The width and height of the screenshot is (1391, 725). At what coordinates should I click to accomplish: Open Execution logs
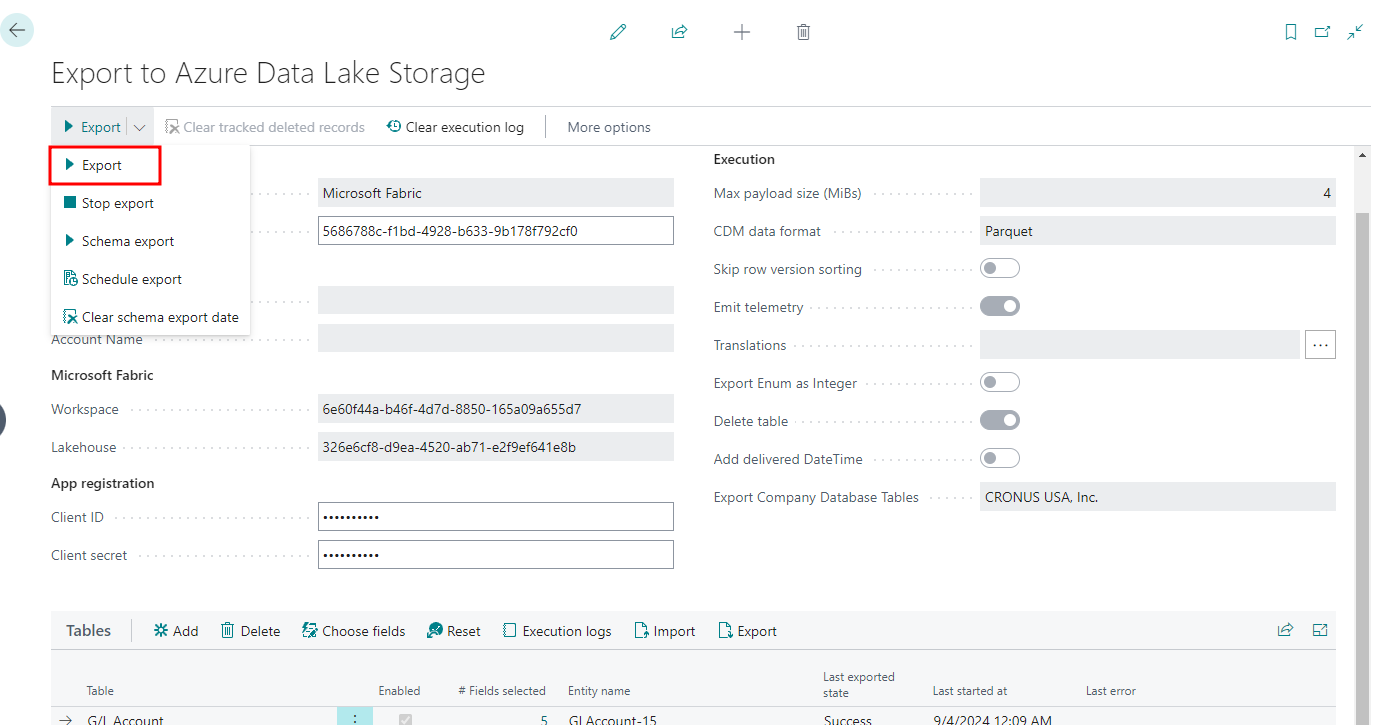pyautogui.click(x=557, y=631)
